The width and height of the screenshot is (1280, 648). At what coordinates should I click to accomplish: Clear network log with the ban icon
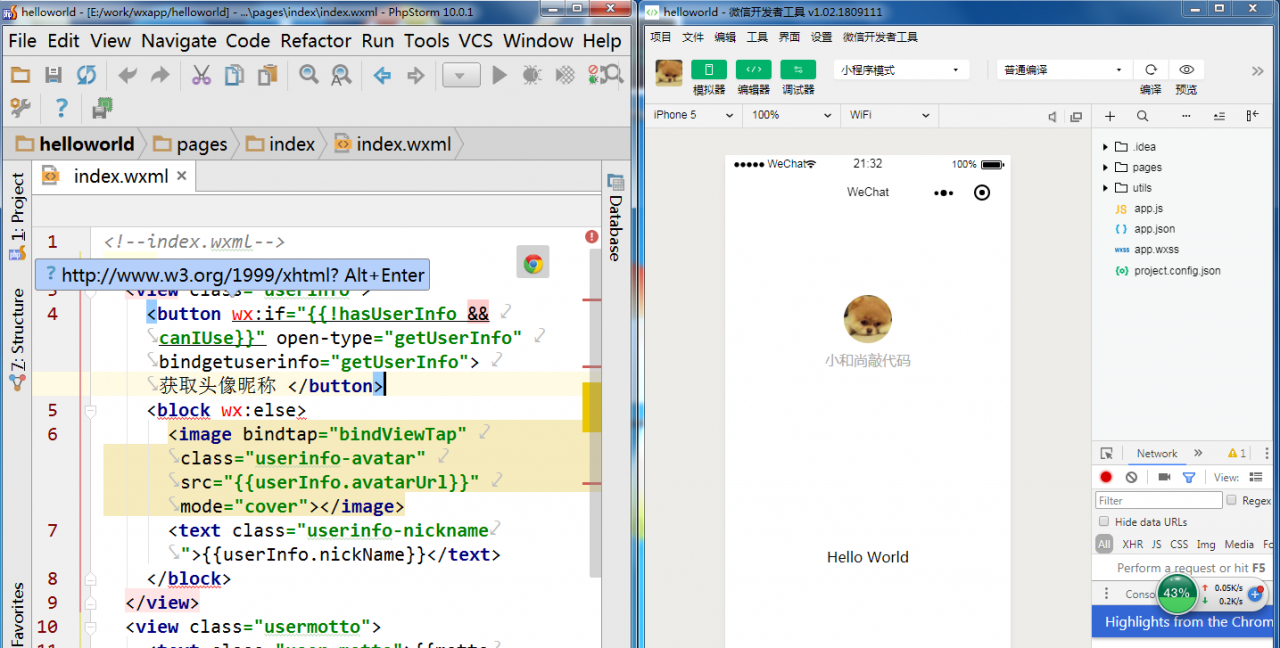[x=1131, y=478]
